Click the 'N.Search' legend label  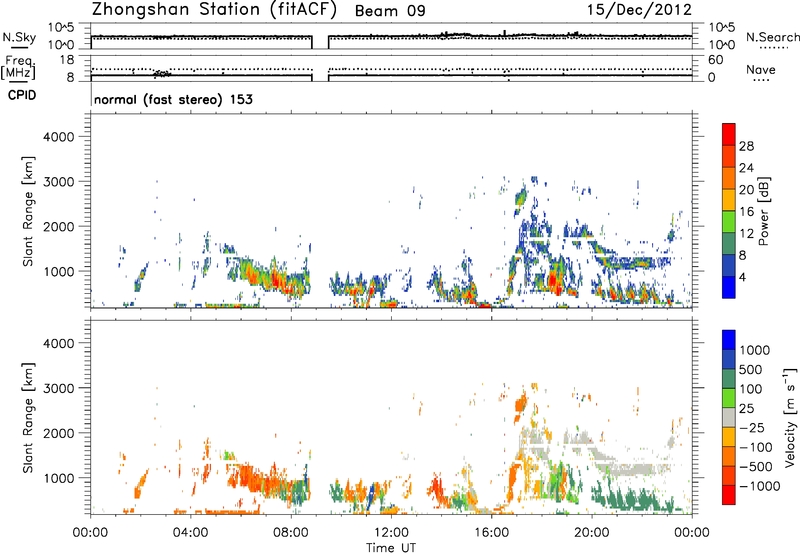pyautogui.click(x=772, y=37)
